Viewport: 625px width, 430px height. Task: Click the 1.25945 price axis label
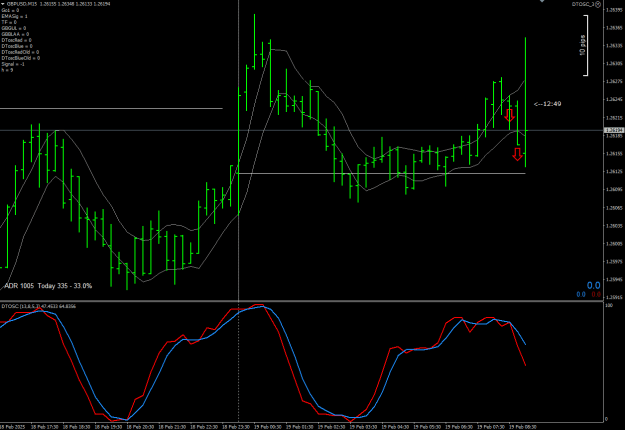[614, 279]
